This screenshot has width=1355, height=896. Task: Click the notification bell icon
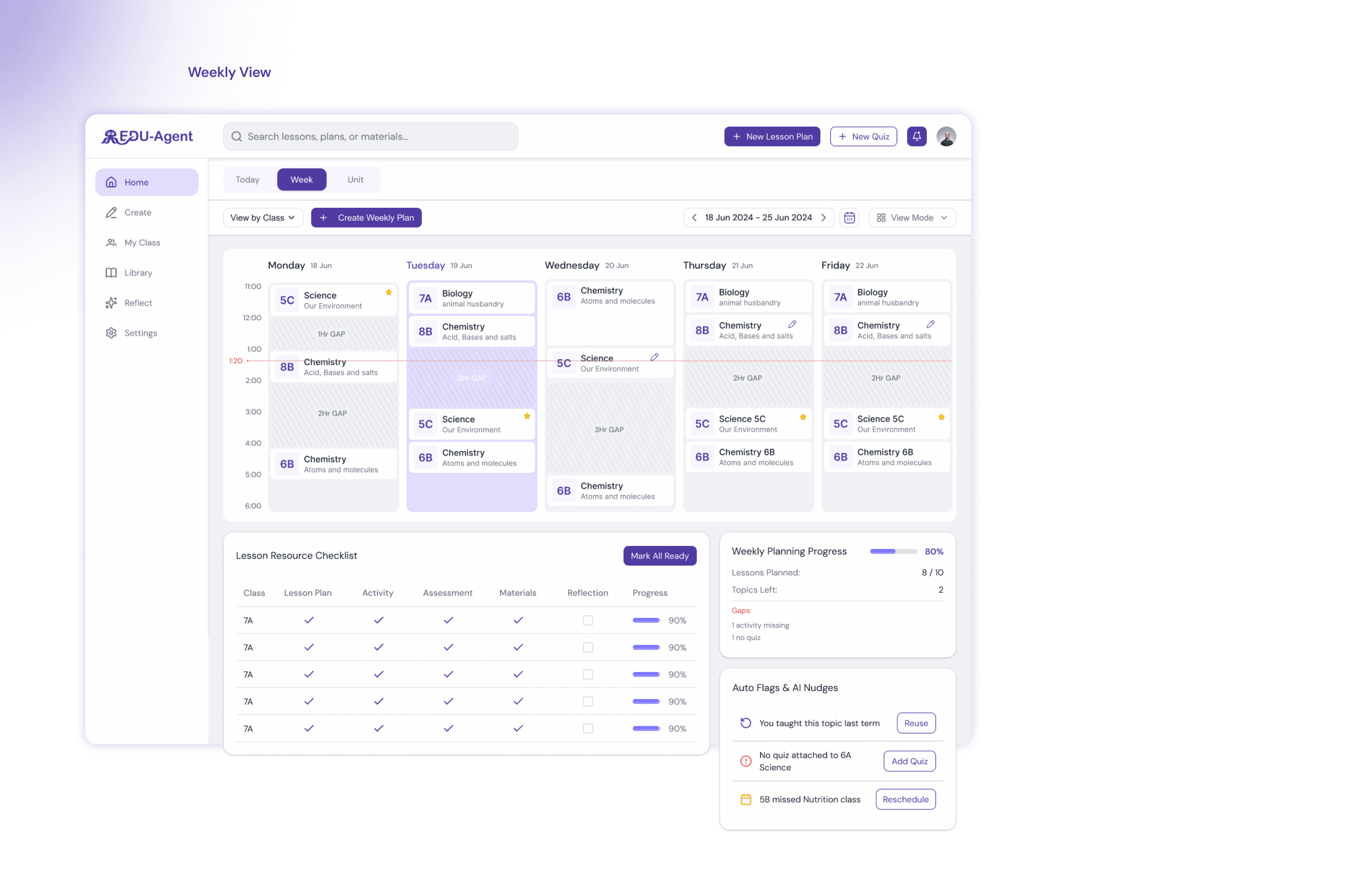pos(916,137)
